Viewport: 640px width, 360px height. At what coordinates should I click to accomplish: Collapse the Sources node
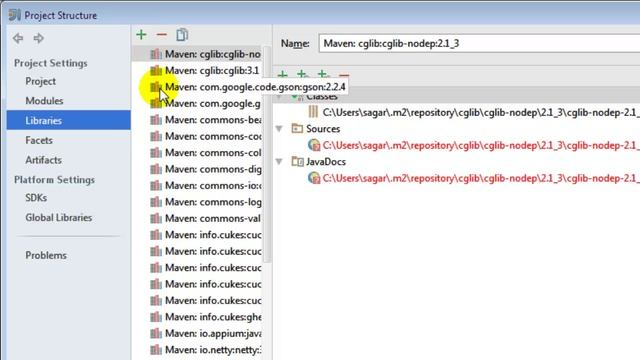[279, 129]
